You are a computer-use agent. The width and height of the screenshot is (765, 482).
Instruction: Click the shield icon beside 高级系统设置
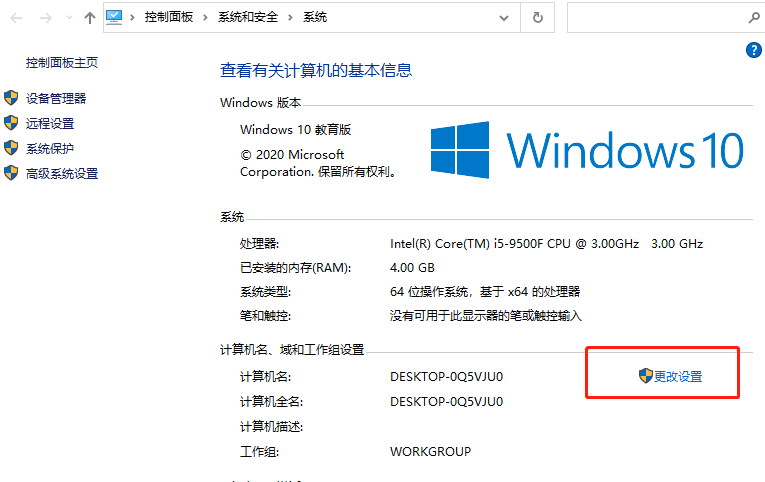pos(11,173)
